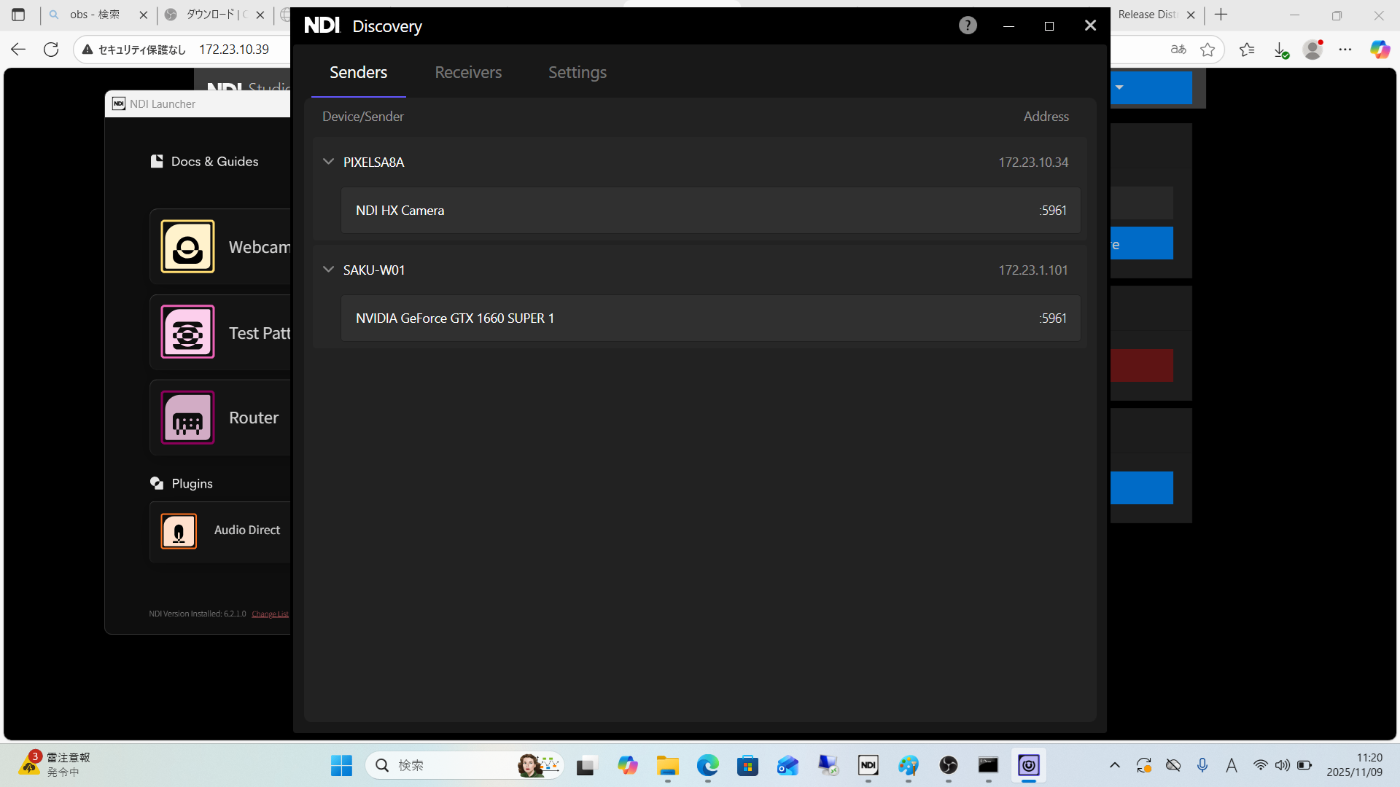Open the Wi-Fi network tray icon
Screen dimensions: 1400x787
tap(1260, 765)
